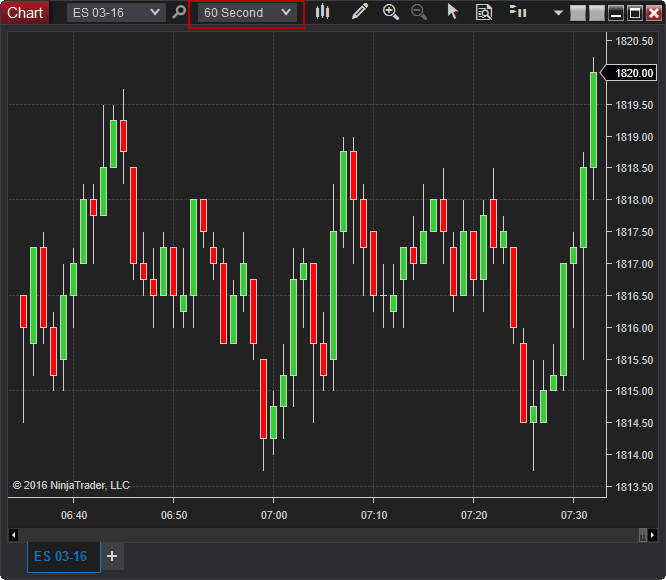Select the pencil drawing tools icon
The height and width of the screenshot is (580, 666).
tap(360, 12)
